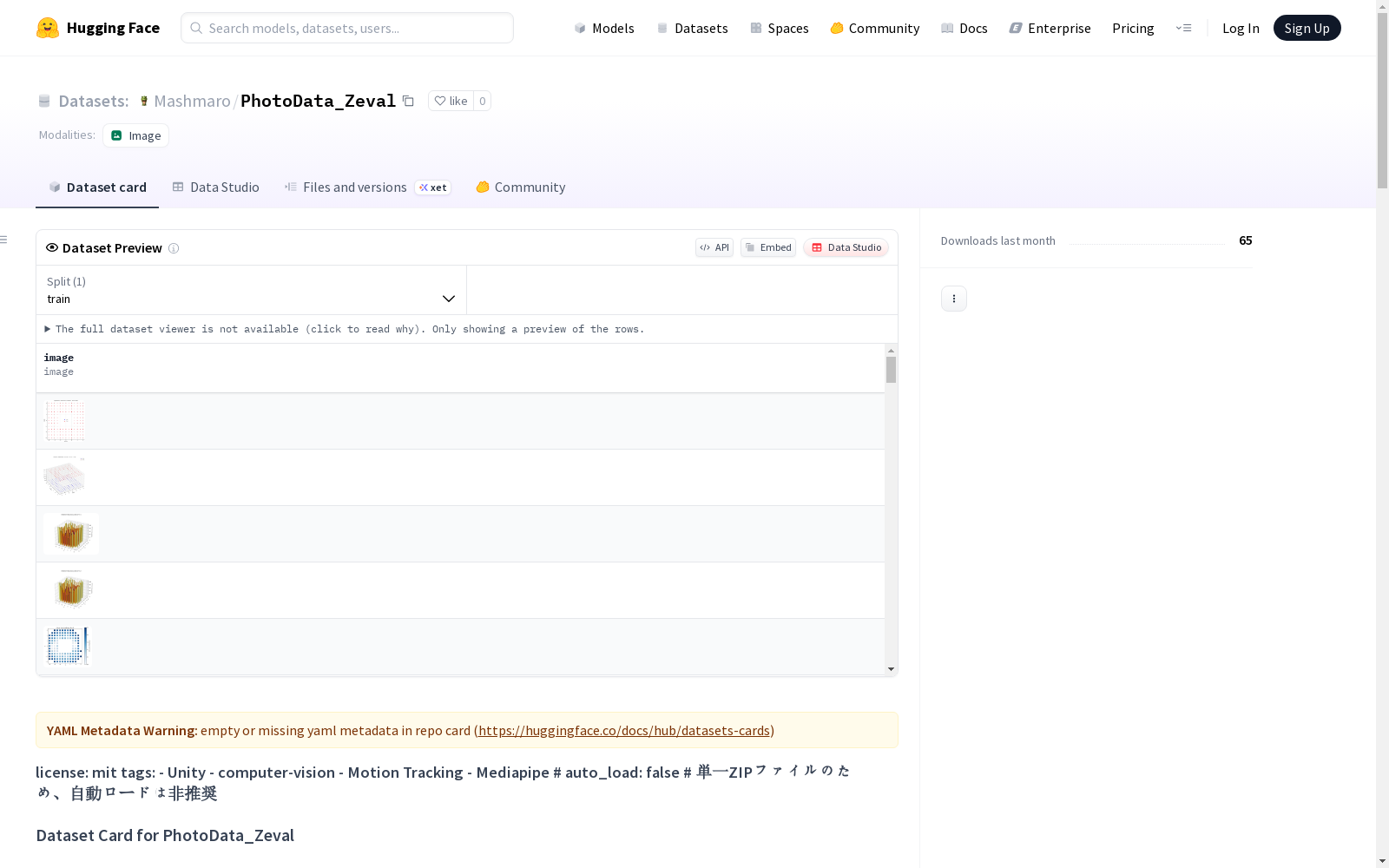Click the Datasets: heading label

[94, 102]
